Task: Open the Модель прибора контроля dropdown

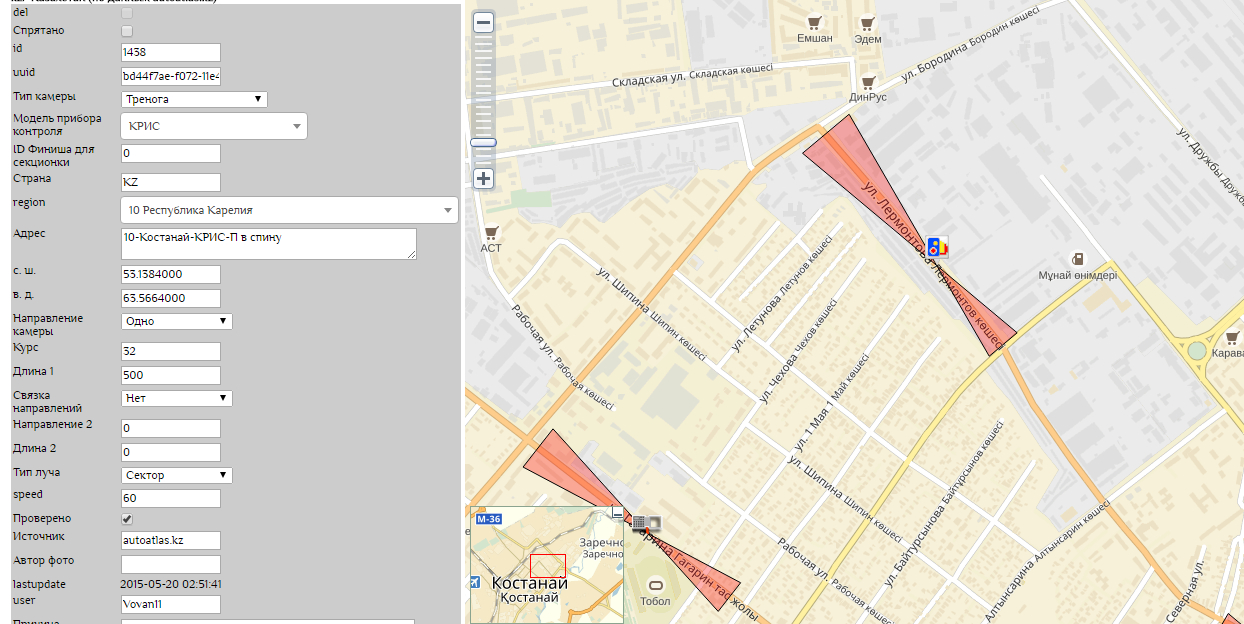Action: 213,126
